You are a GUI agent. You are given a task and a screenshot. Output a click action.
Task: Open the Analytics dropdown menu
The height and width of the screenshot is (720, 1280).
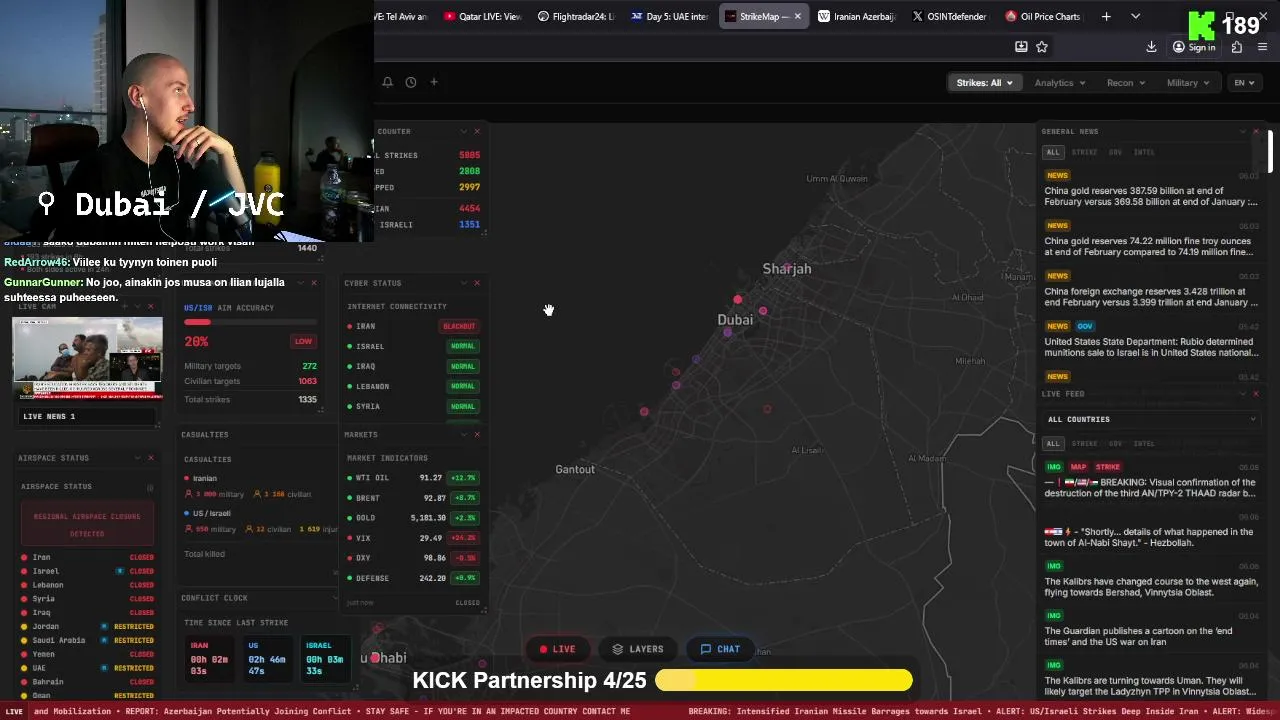click(1060, 83)
